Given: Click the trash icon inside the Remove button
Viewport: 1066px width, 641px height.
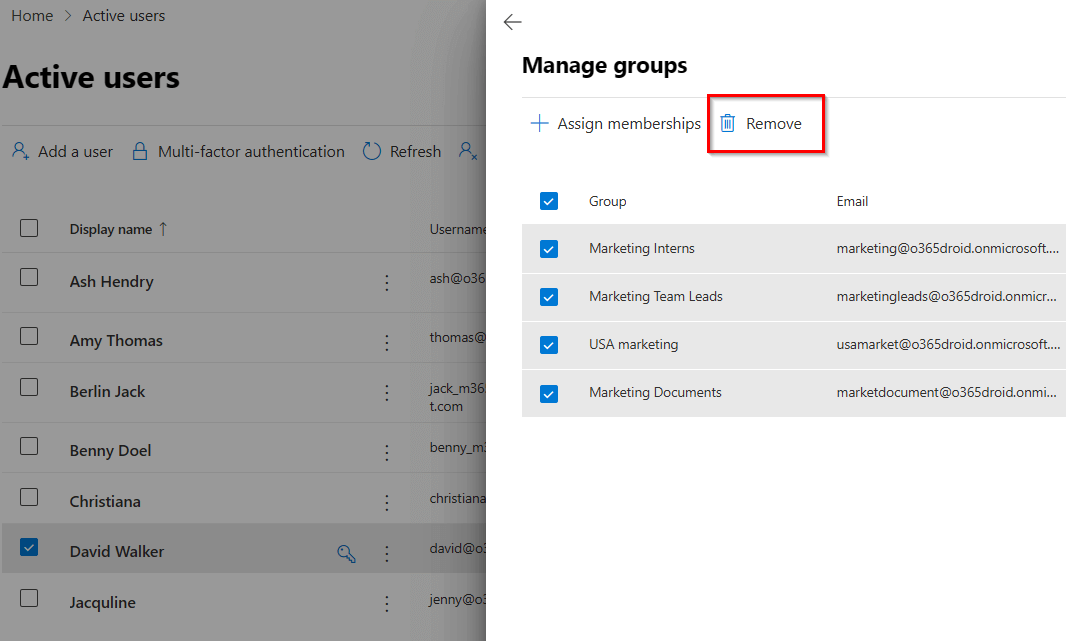Looking at the screenshot, I should click(726, 123).
